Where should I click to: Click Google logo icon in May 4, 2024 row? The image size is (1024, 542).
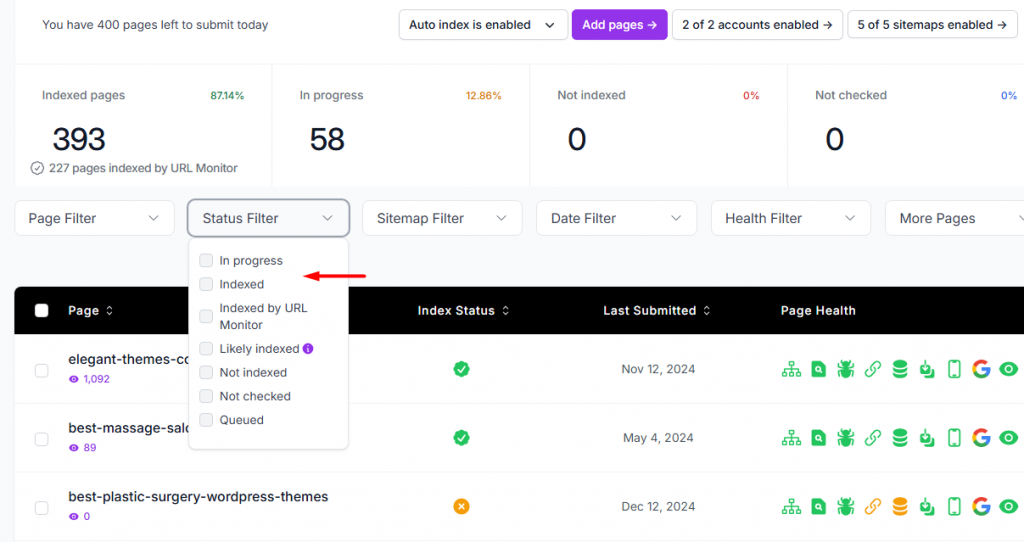click(981, 438)
